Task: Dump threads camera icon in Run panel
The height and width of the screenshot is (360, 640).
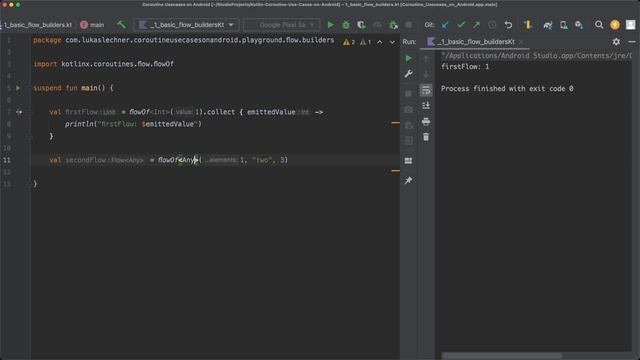Action: 408,109
